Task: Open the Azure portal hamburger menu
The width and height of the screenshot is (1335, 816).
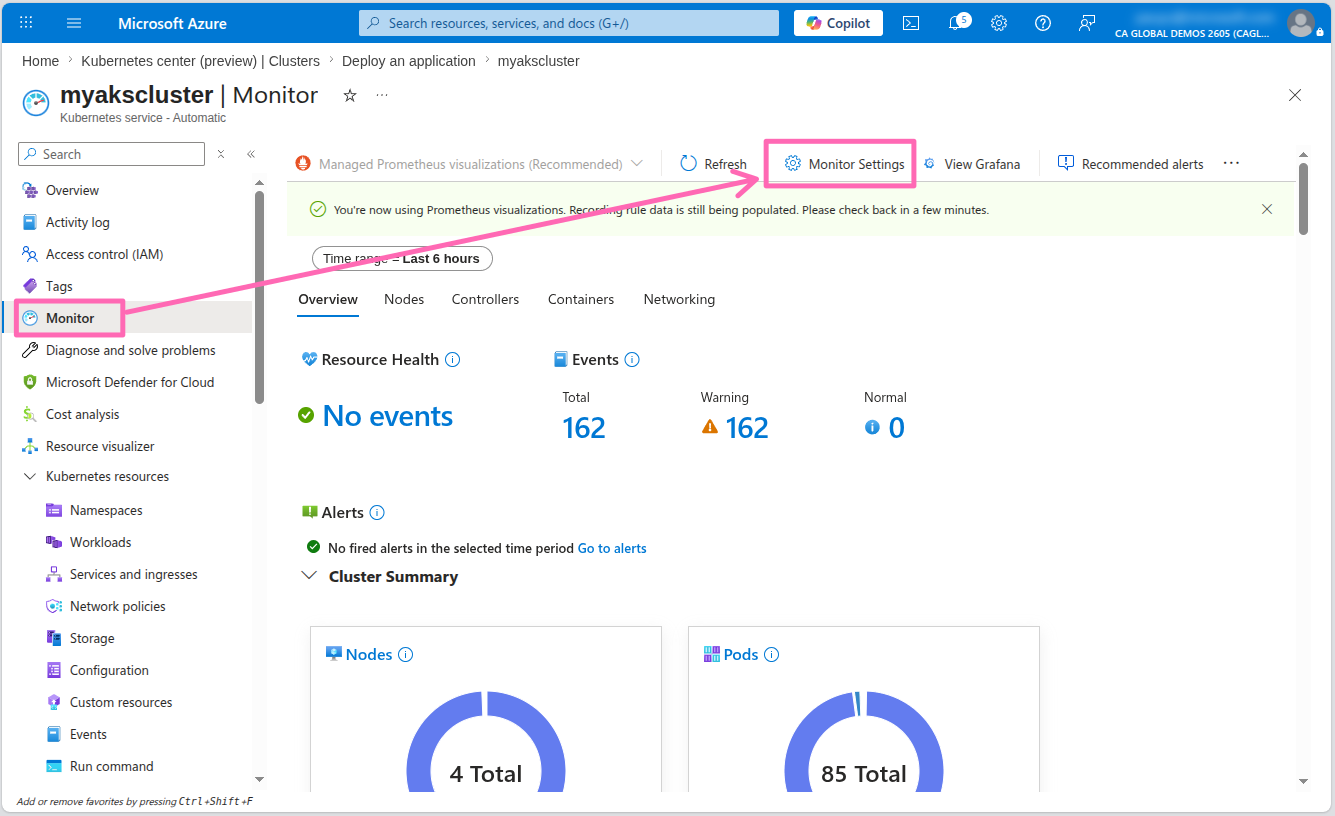Action: tap(74, 23)
